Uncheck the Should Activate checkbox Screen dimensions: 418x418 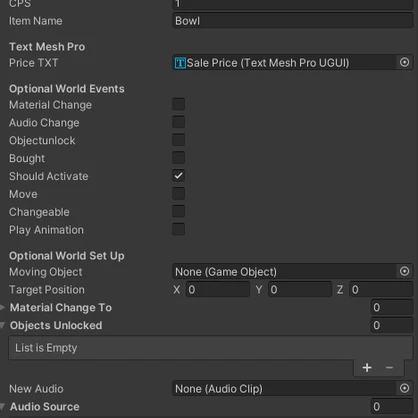click(179, 176)
